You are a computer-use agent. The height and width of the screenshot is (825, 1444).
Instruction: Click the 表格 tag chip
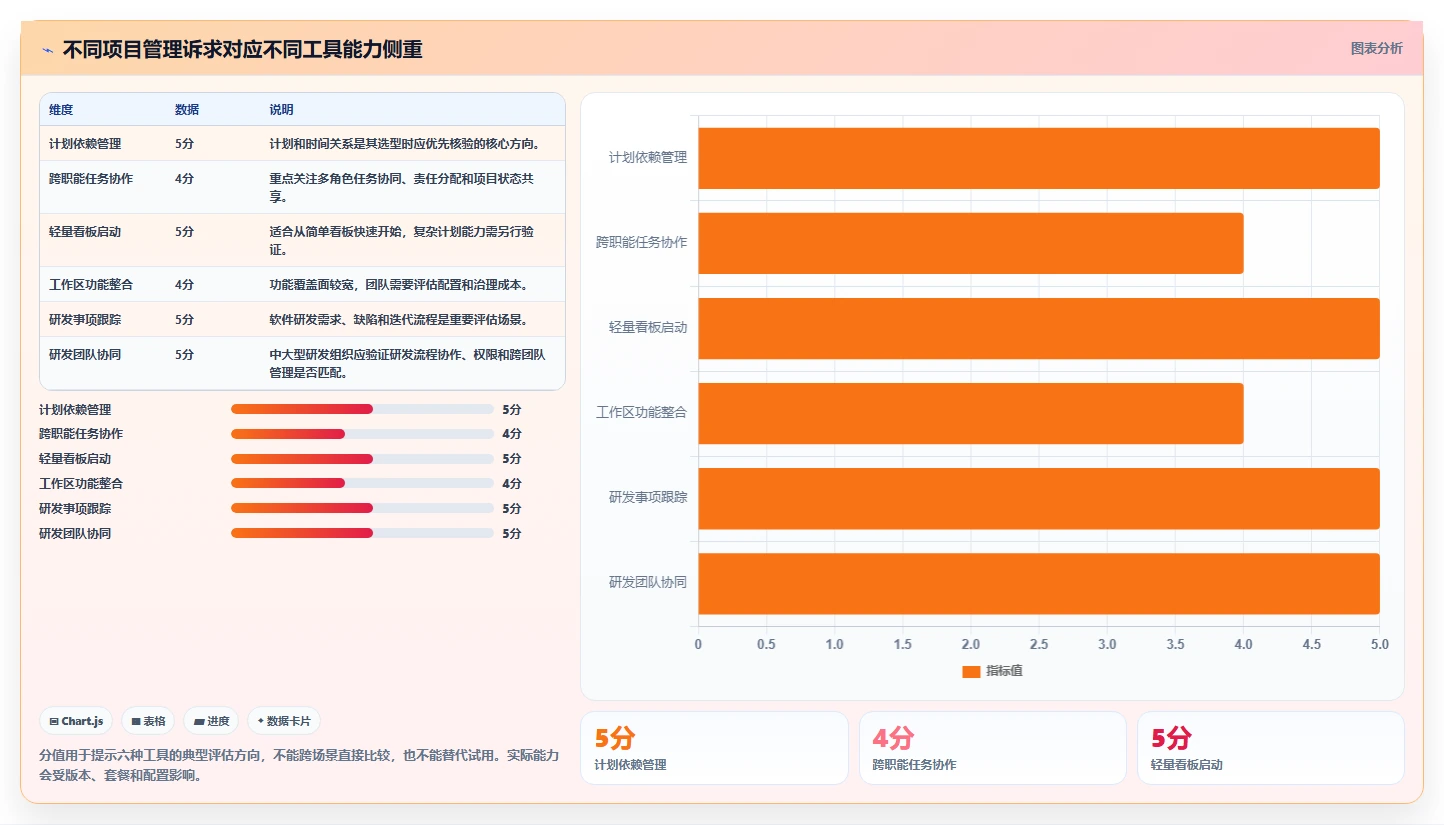(148, 721)
